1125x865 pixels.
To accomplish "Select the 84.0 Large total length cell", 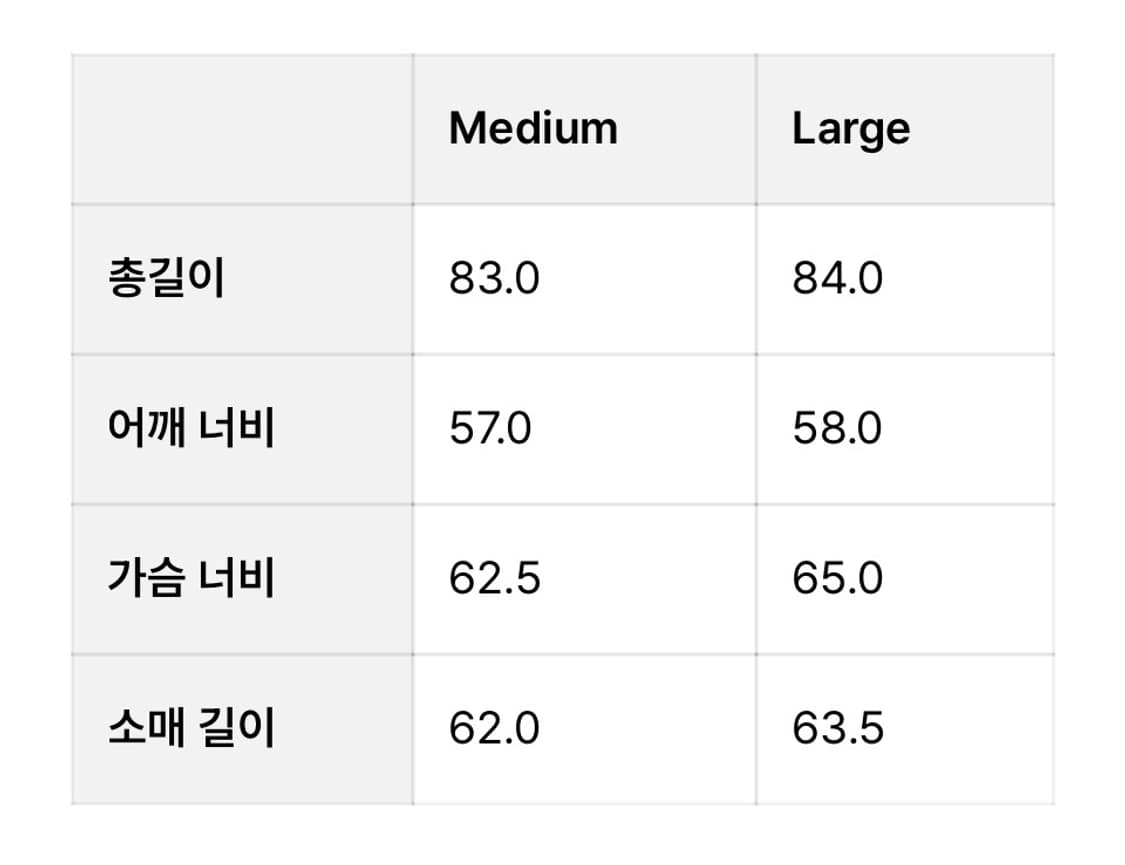I will pyautogui.click(x=905, y=280).
